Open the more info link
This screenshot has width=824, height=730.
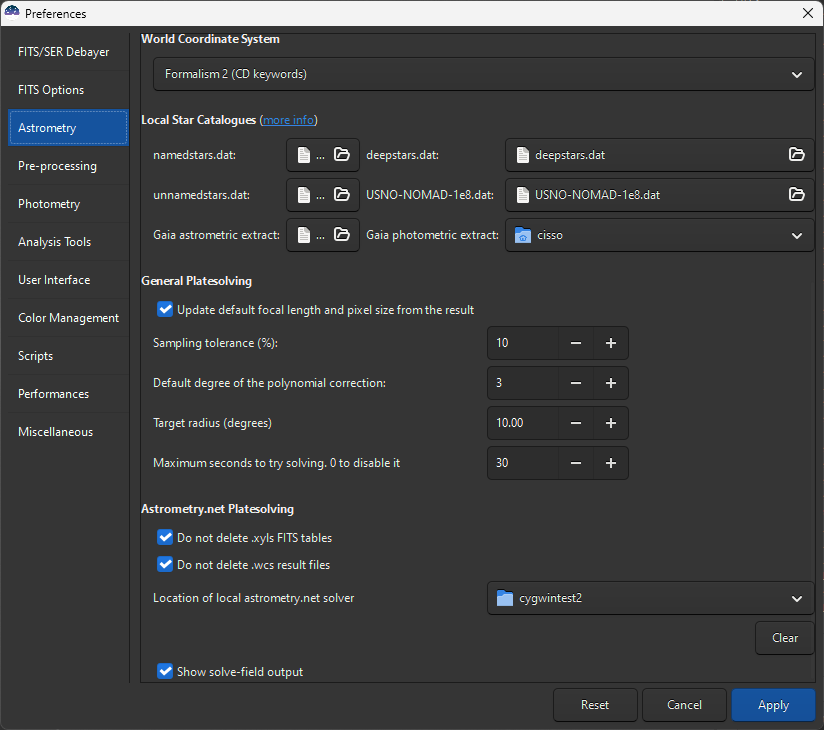(x=288, y=120)
